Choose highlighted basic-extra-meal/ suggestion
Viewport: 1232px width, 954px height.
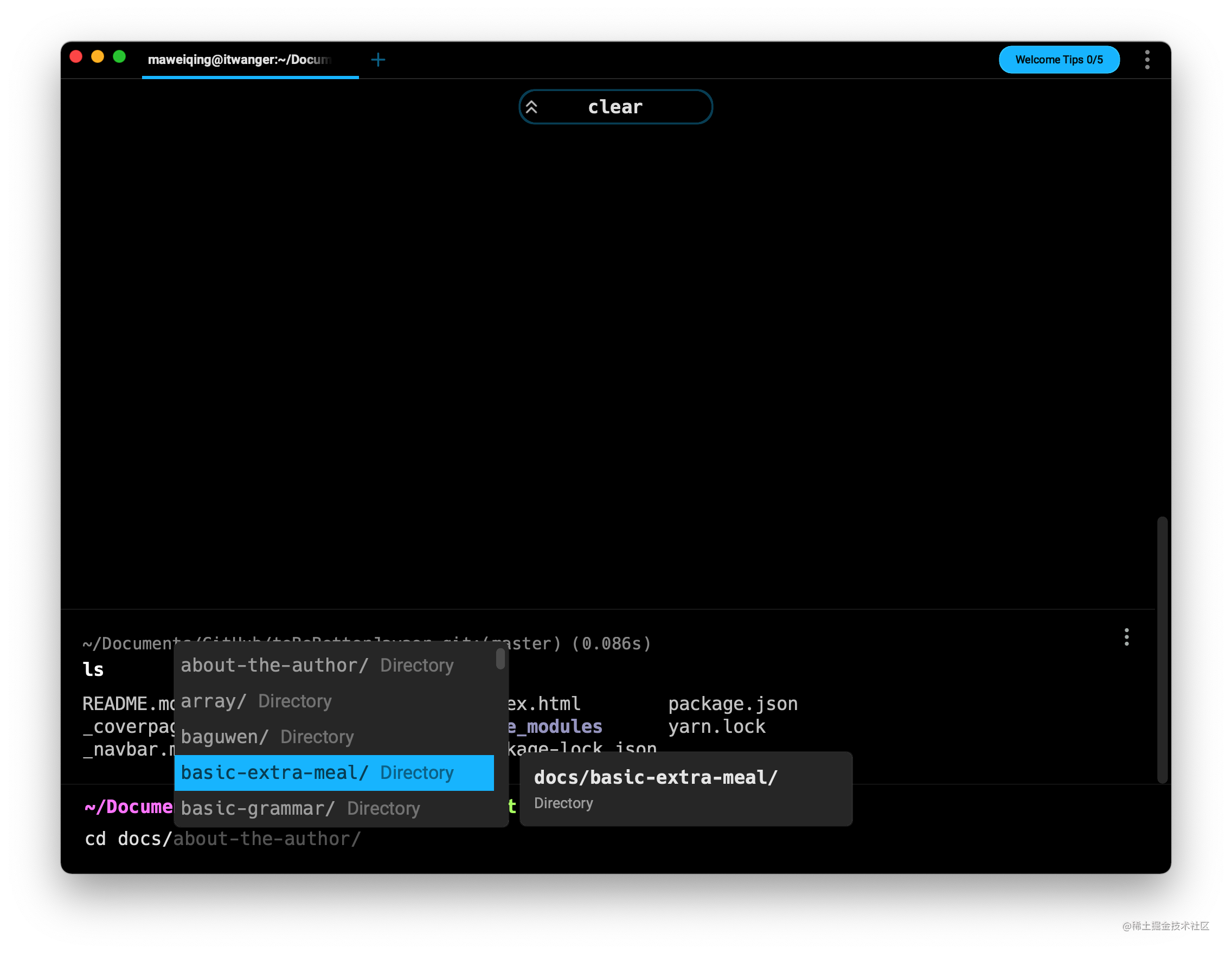(x=334, y=772)
